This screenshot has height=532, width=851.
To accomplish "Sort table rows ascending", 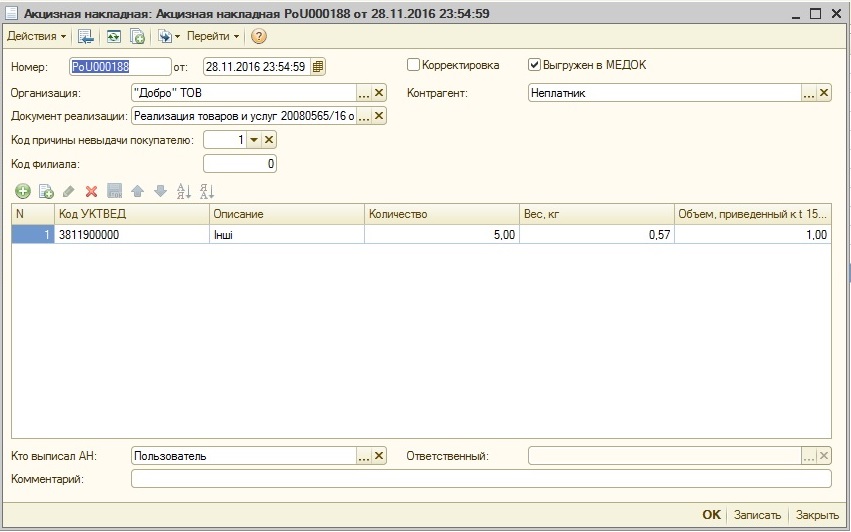I will 183,191.
